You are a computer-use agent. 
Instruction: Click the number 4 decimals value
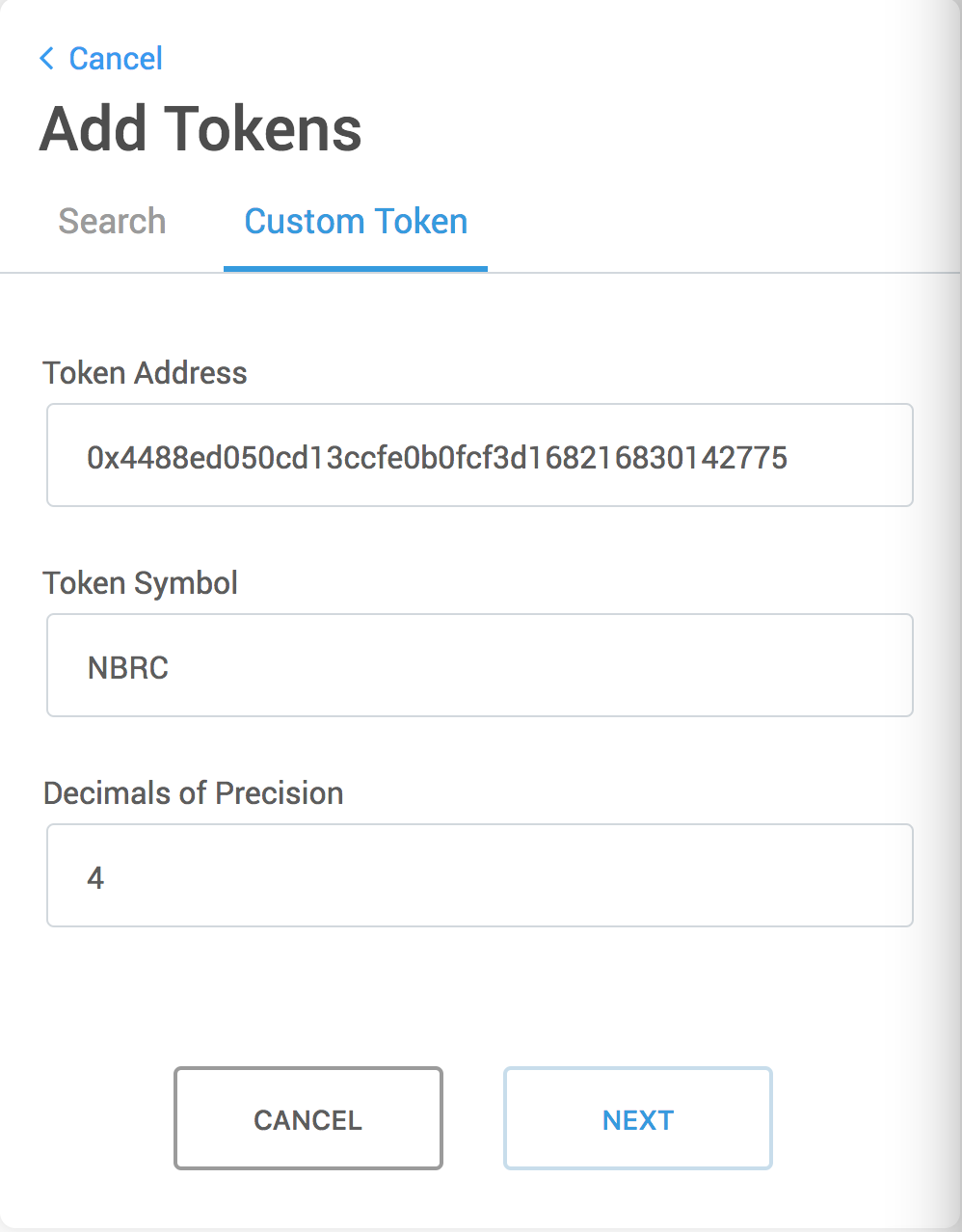click(x=95, y=877)
